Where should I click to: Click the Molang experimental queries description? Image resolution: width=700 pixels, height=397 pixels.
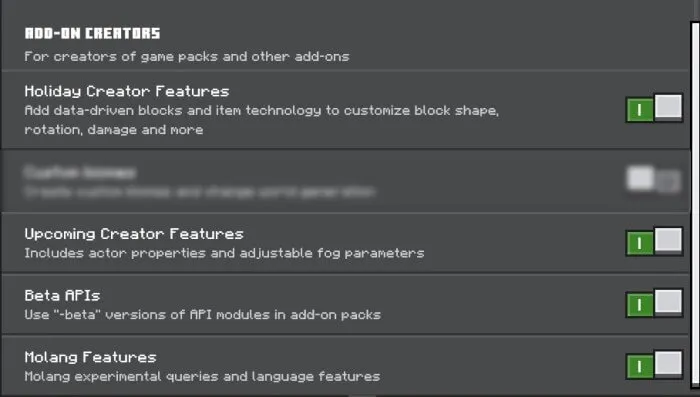point(202,376)
